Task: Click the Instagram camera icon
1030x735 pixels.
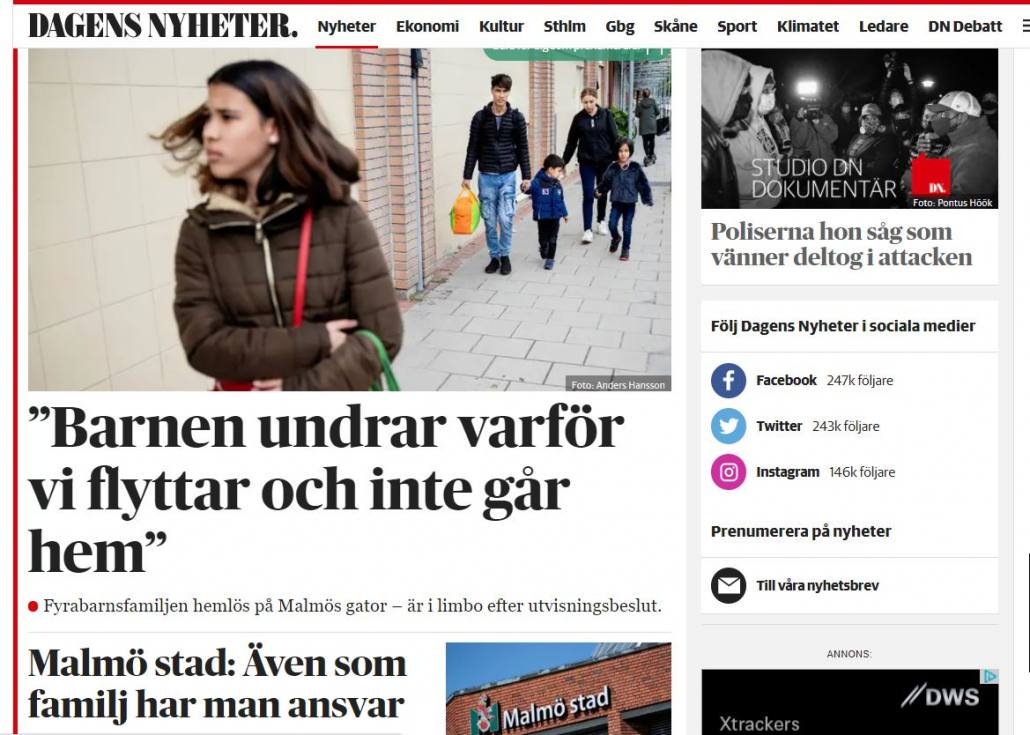Action: (x=728, y=472)
